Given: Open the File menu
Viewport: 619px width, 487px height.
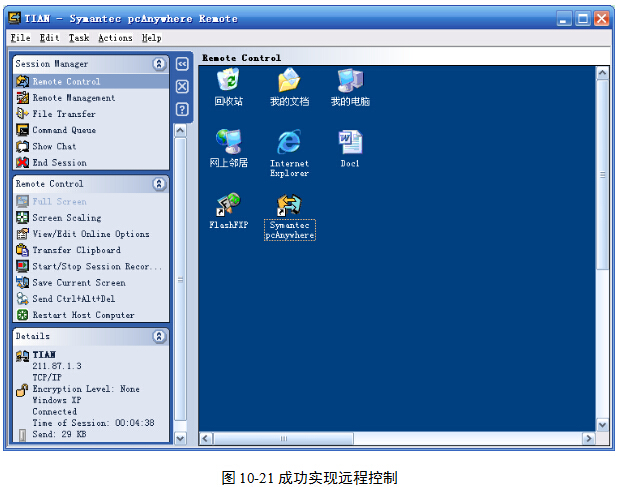Looking at the screenshot, I should 20,38.
